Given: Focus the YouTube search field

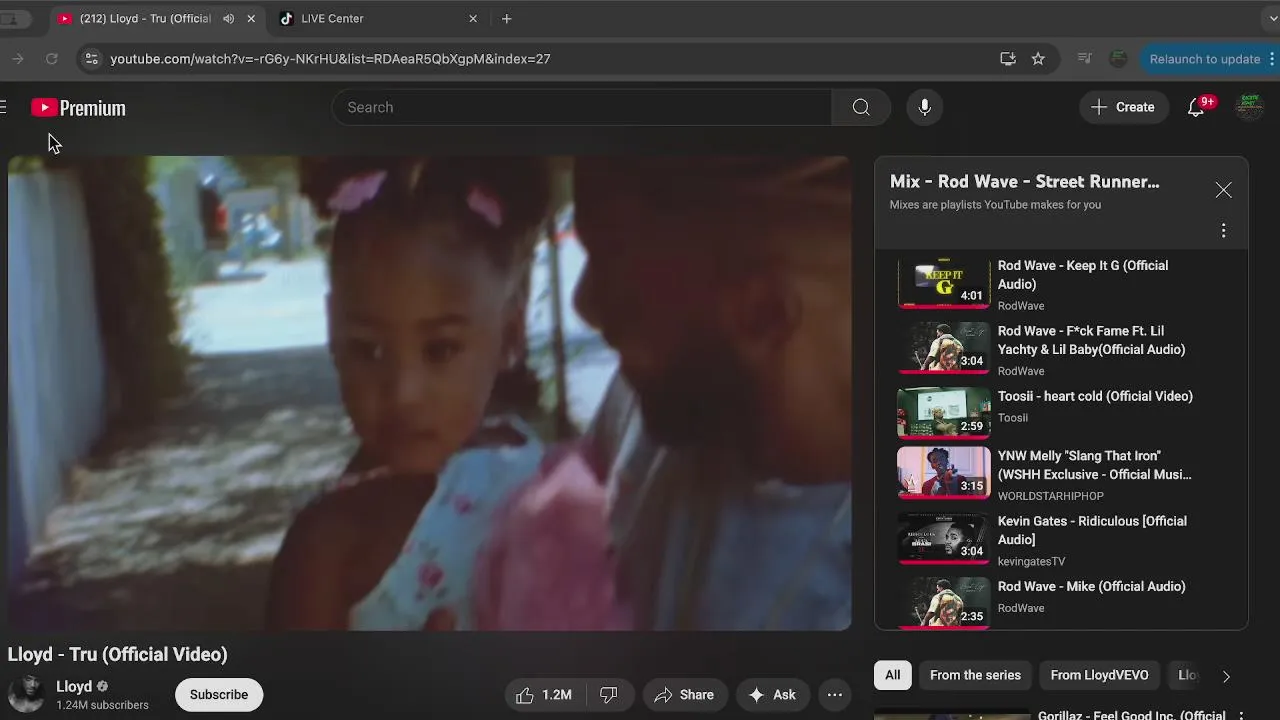Looking at the screenshot, I should tap(582, 107).
